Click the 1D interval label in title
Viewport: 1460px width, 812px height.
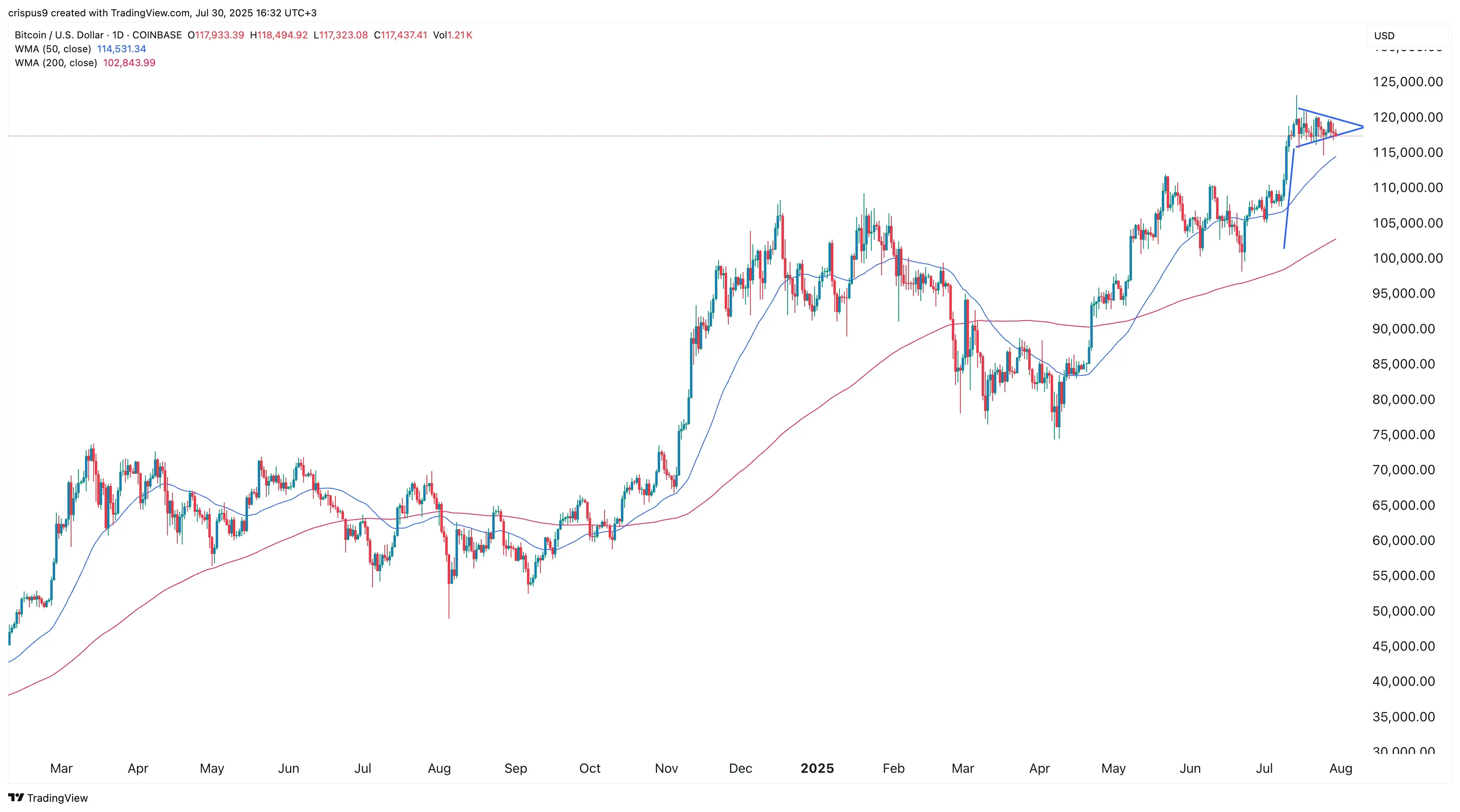point(118,35)
